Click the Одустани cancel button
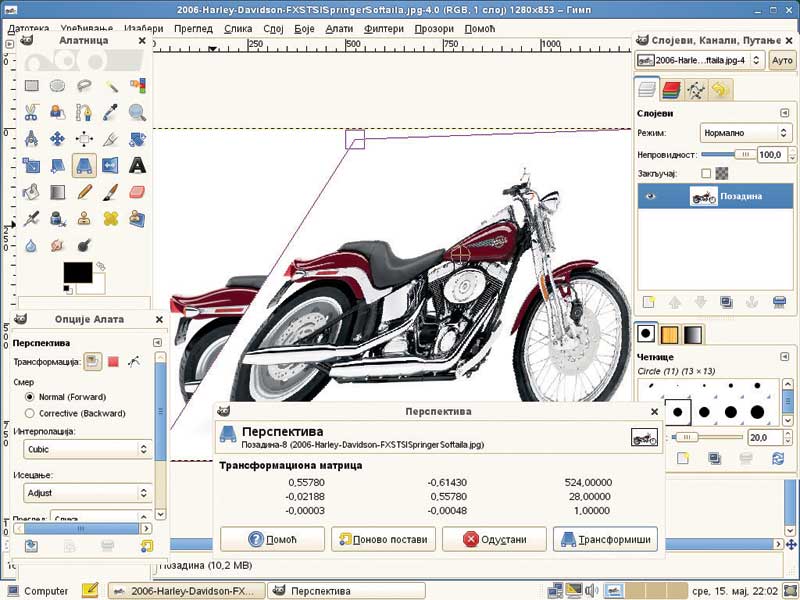The height and width of the screenshot is (600, 800). click(x=494, y=539)
